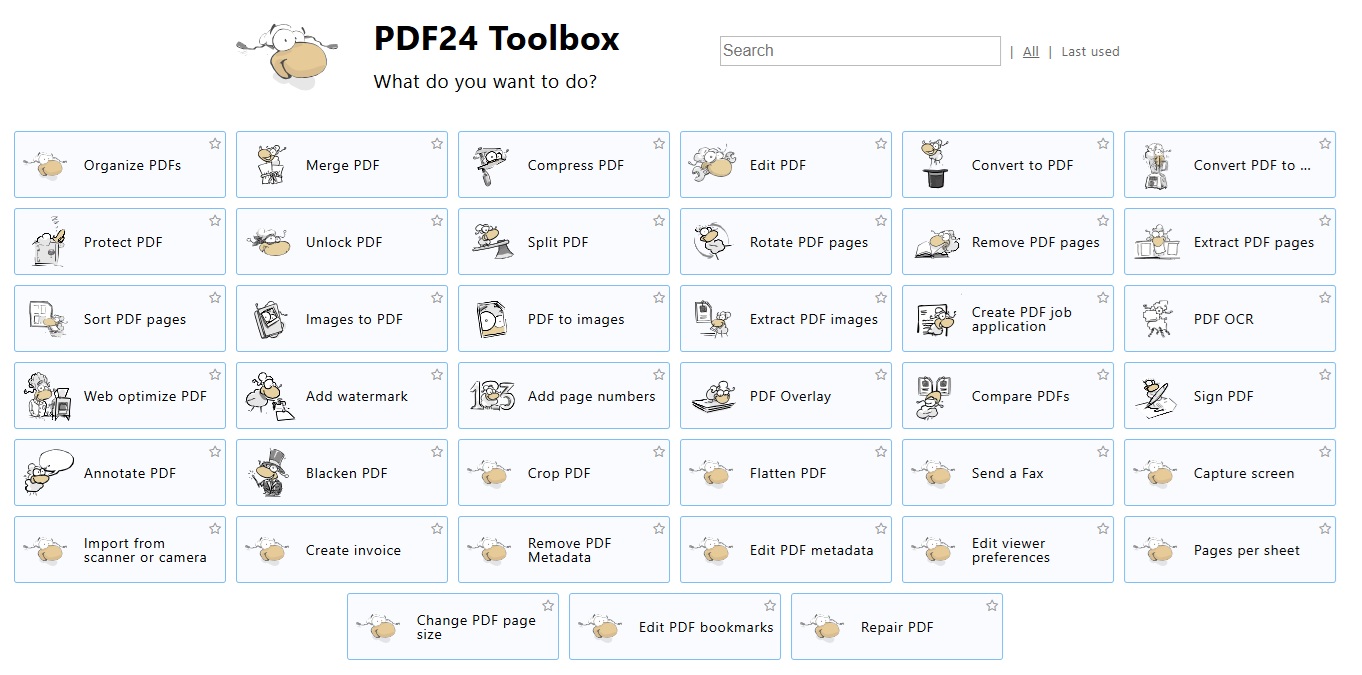
Task: Open the Rotate PDF pages tool
Action: (x=808, y=242)
